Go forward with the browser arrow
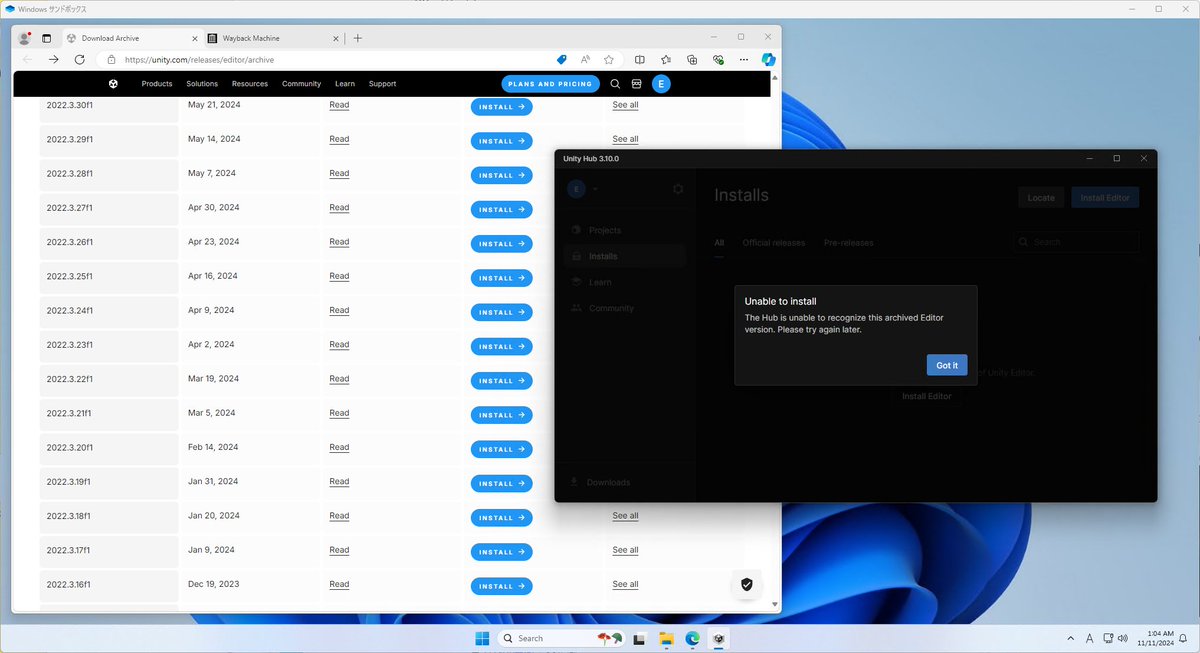This screenshot has width=1200, height=653. pyautogui.click(x=54, y=59)
